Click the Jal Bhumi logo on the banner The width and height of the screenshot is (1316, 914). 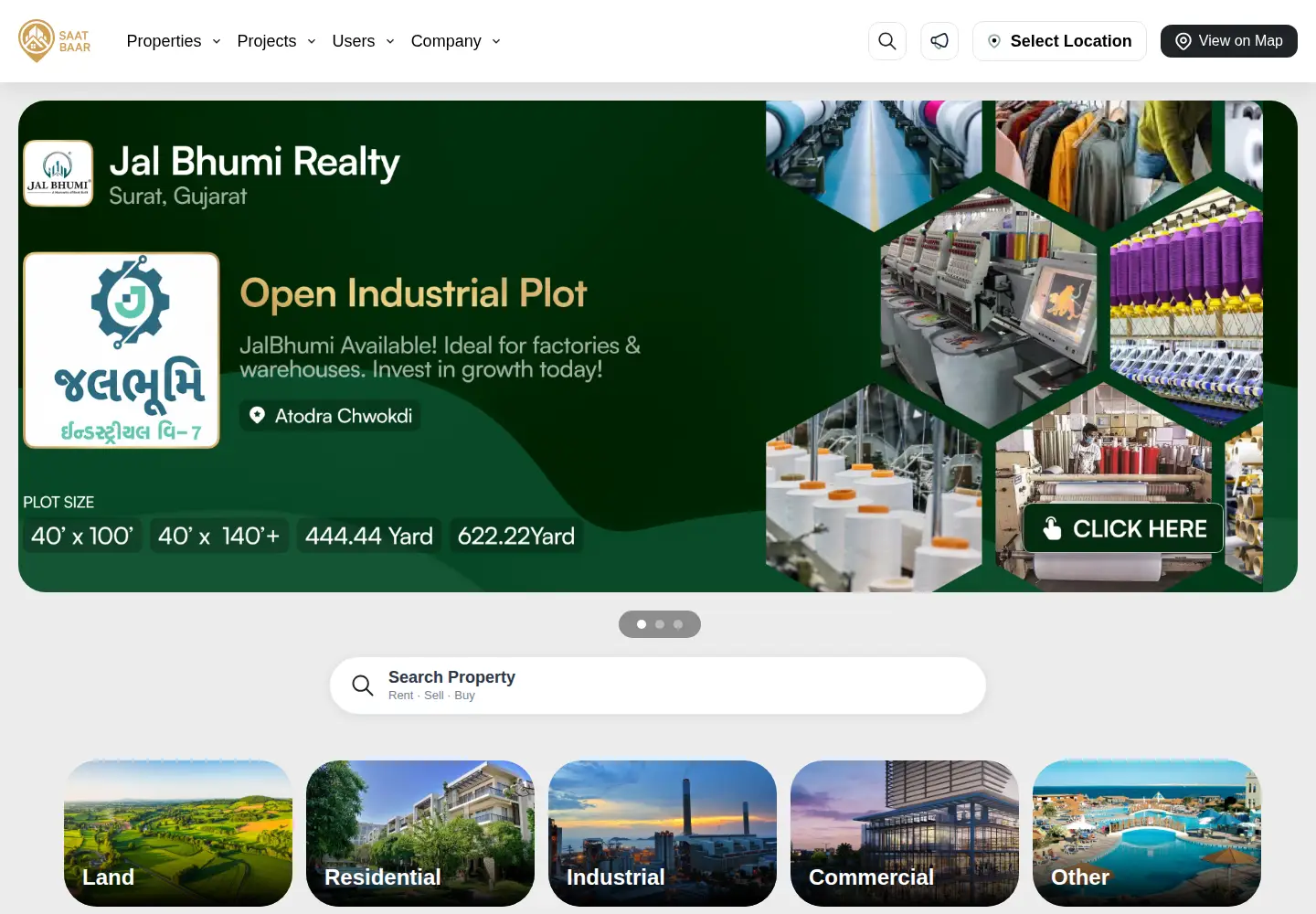pos(58,174)
